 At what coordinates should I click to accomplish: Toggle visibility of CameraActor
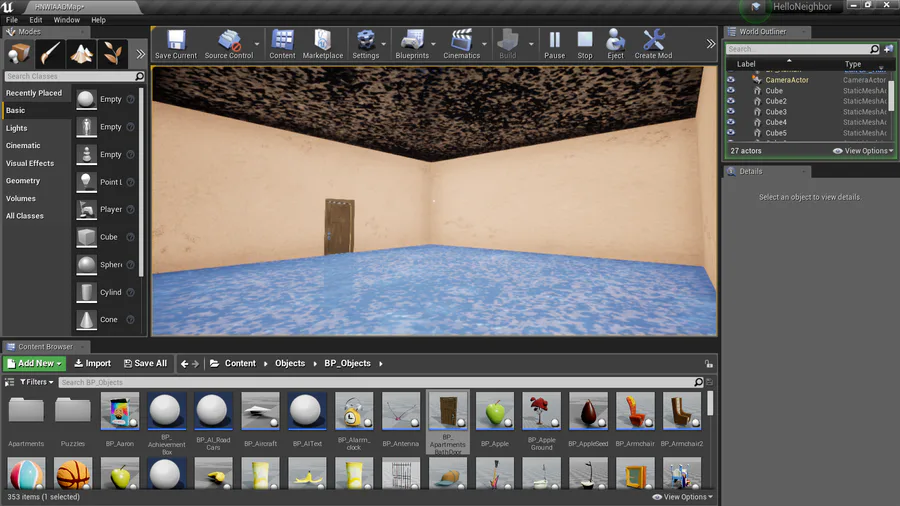(731, 80)
